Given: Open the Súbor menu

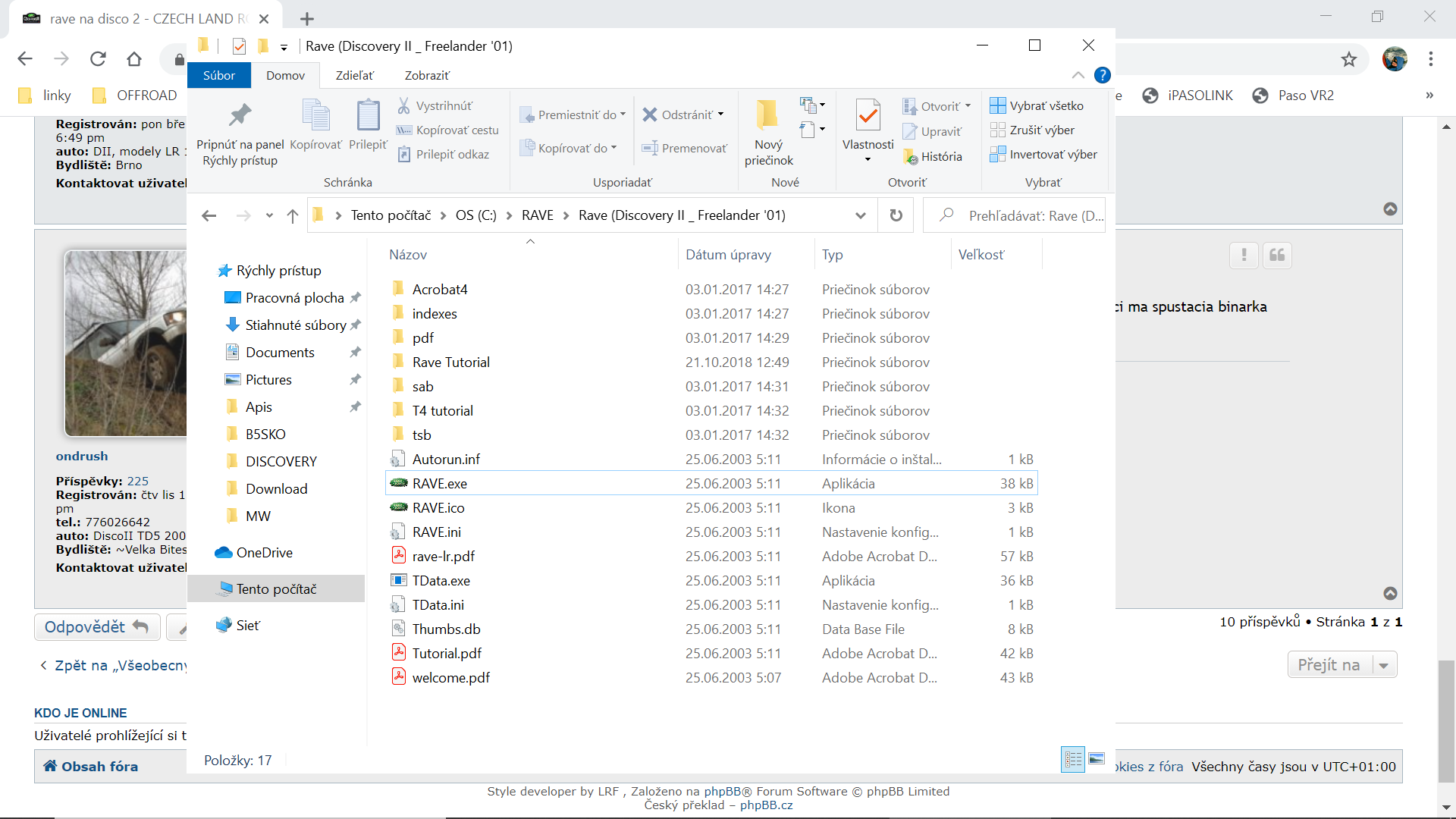Looking at the screenshot, I should [219, 75].
